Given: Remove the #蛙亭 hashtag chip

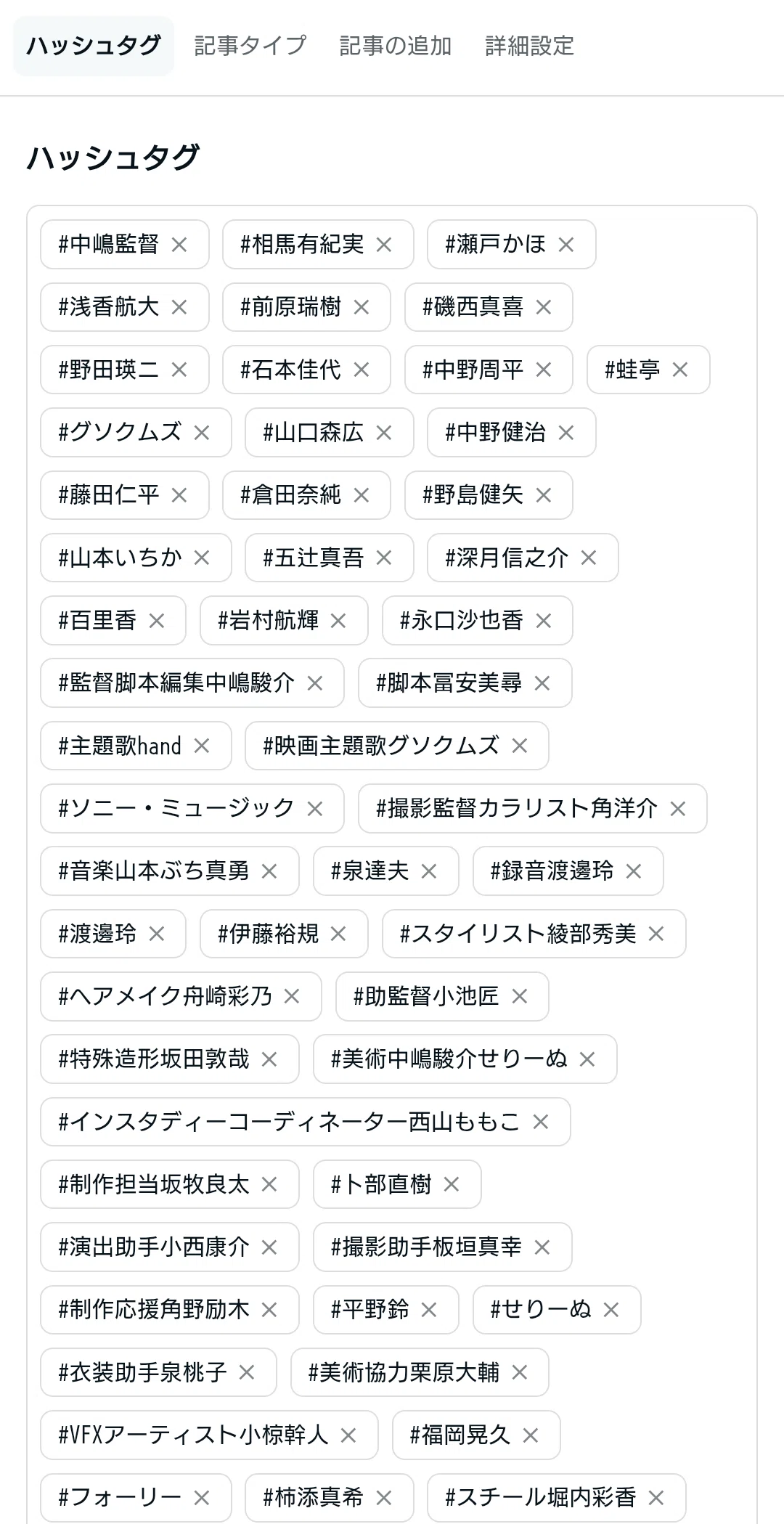Looking at the screenshot, I should (x=679, y=370).
